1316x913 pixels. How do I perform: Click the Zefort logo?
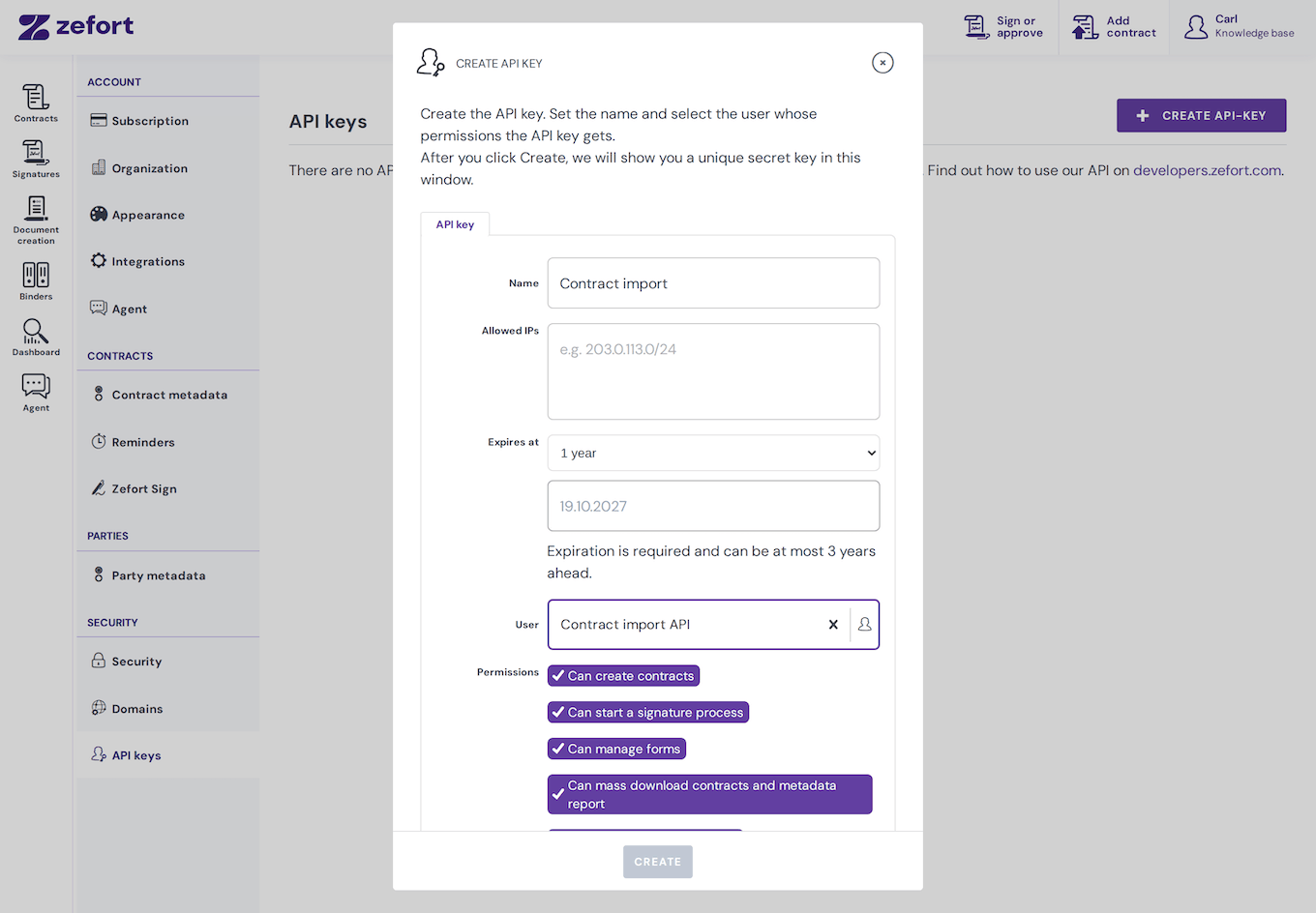tap(76, 26)
